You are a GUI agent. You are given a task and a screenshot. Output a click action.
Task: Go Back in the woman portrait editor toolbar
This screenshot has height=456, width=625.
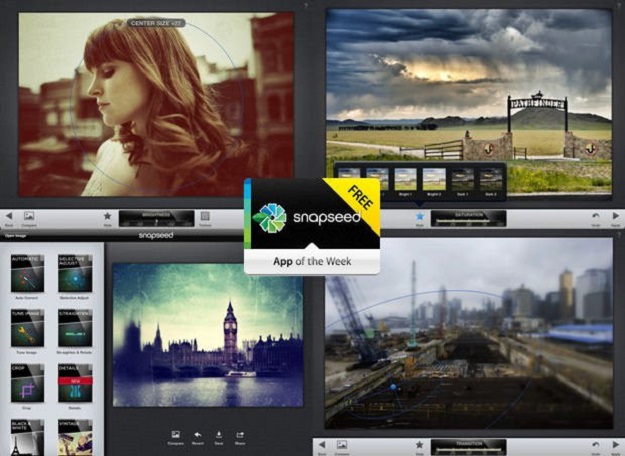[9, 218]
